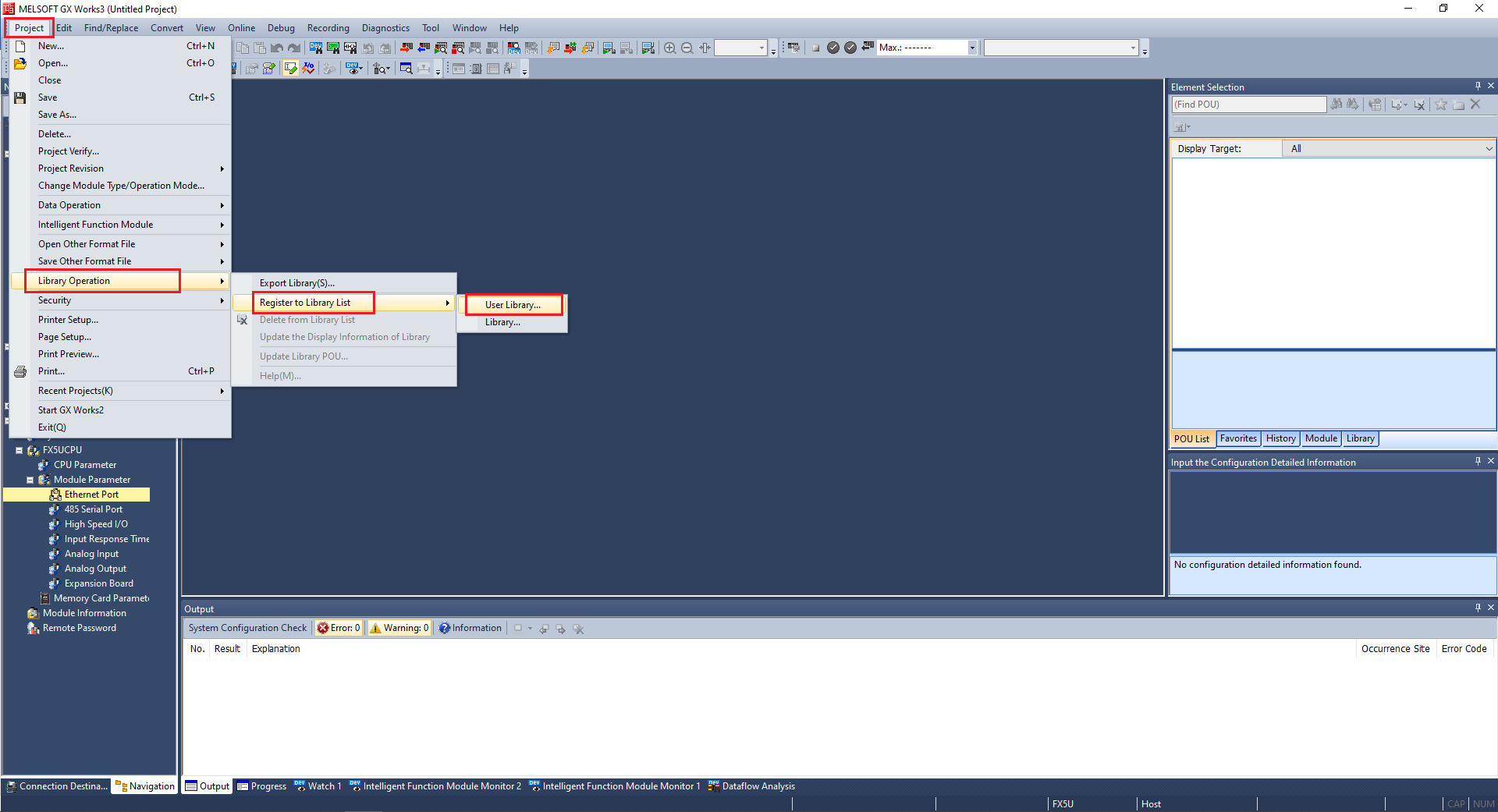
Task: Click the Write to PLC toolbar icon
Action: click(x=406, y=48)
